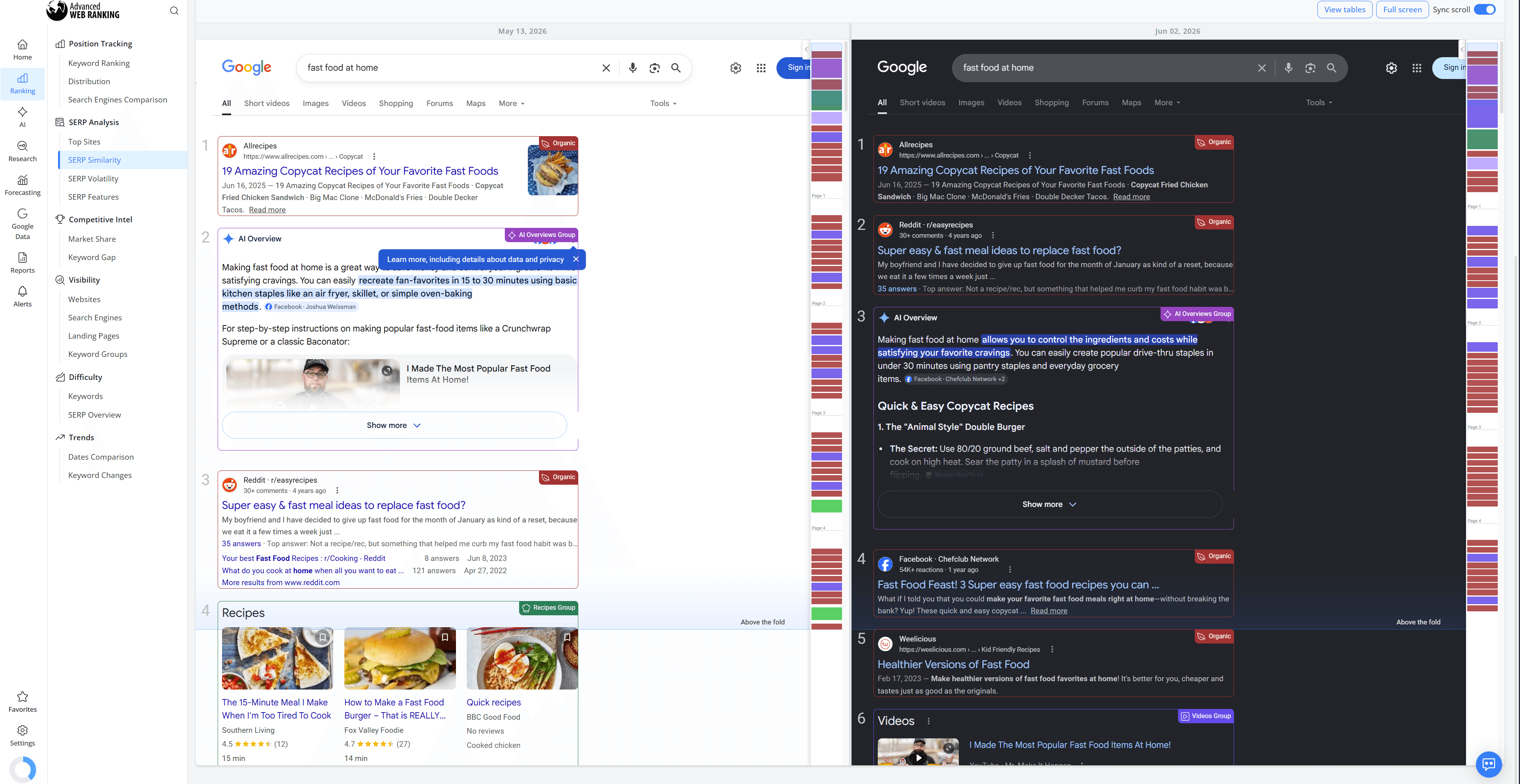Open the Tools dropdown in left SERP
This screenshot has height=784, width=1520.
pos(663,103)
